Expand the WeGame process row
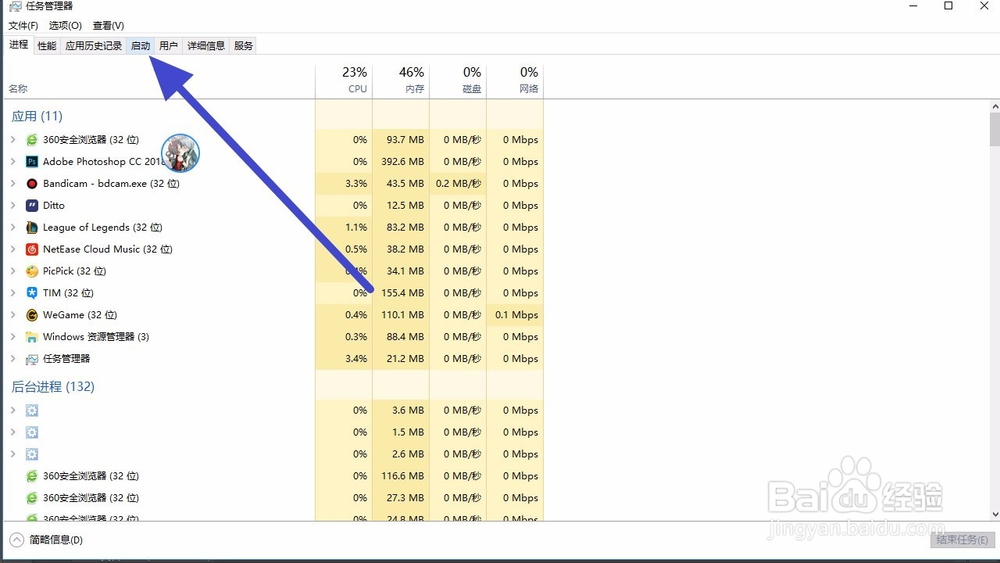Viewport: 1000px width, 563px height. point(13,314)
